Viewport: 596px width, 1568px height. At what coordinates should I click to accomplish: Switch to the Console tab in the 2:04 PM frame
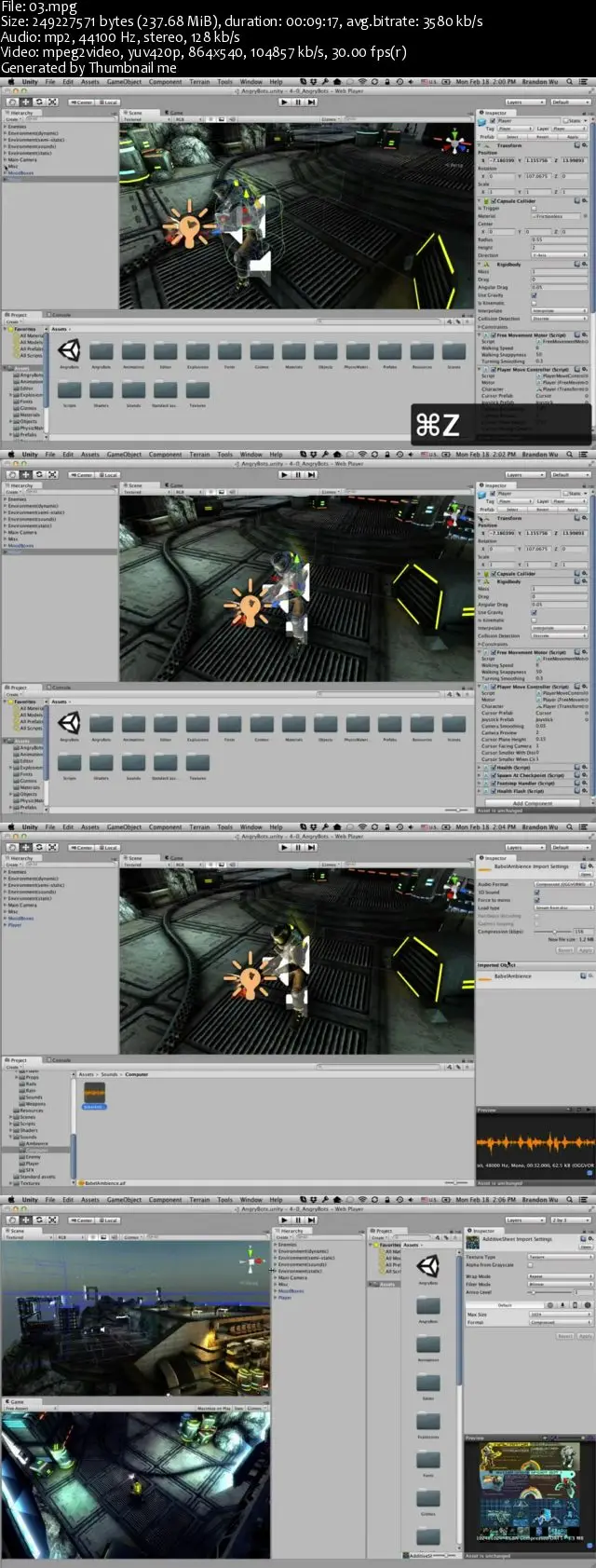pos(60,1060)
